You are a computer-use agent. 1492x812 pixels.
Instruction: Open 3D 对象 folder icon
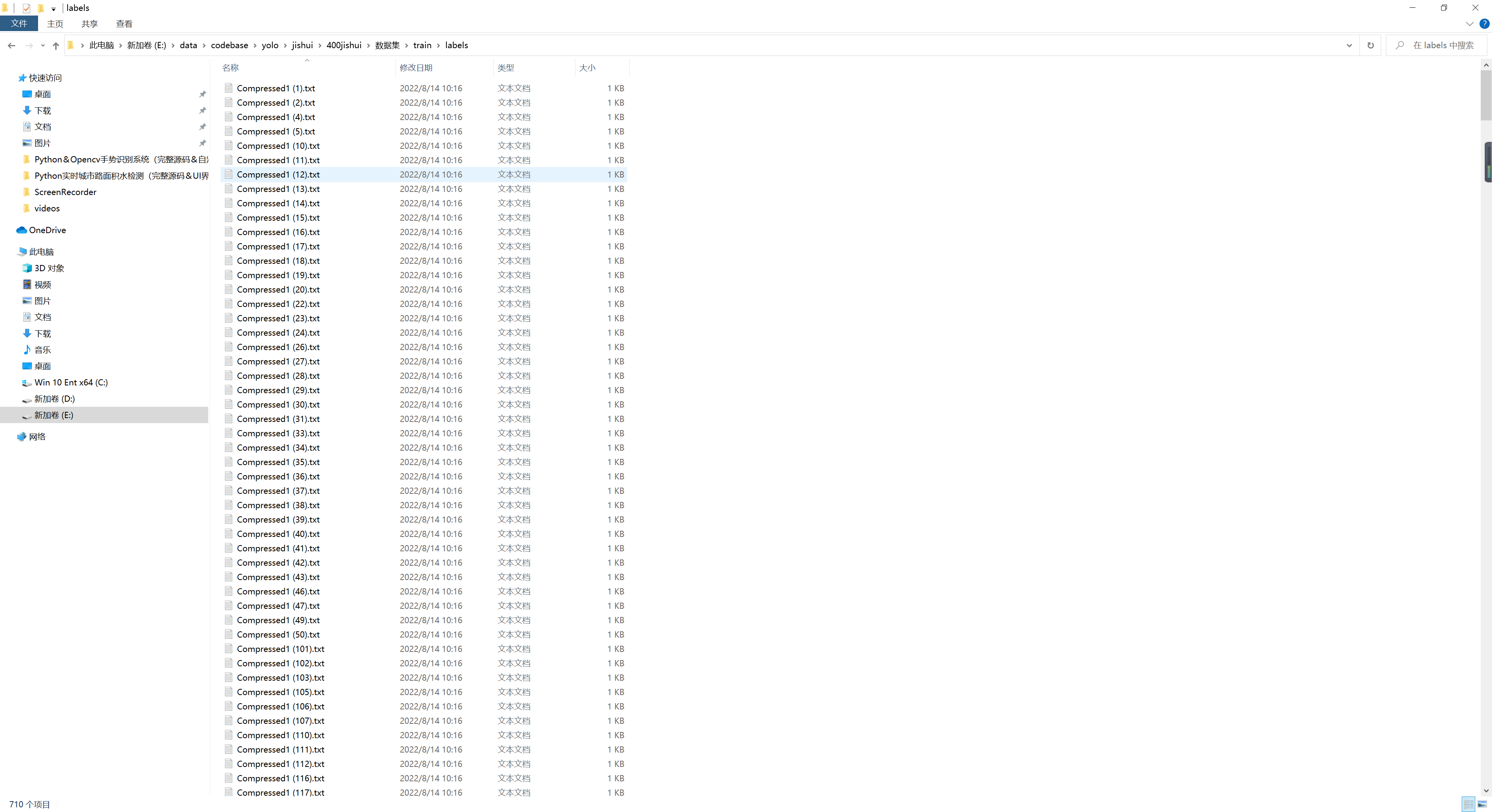(x=27, y=268)
